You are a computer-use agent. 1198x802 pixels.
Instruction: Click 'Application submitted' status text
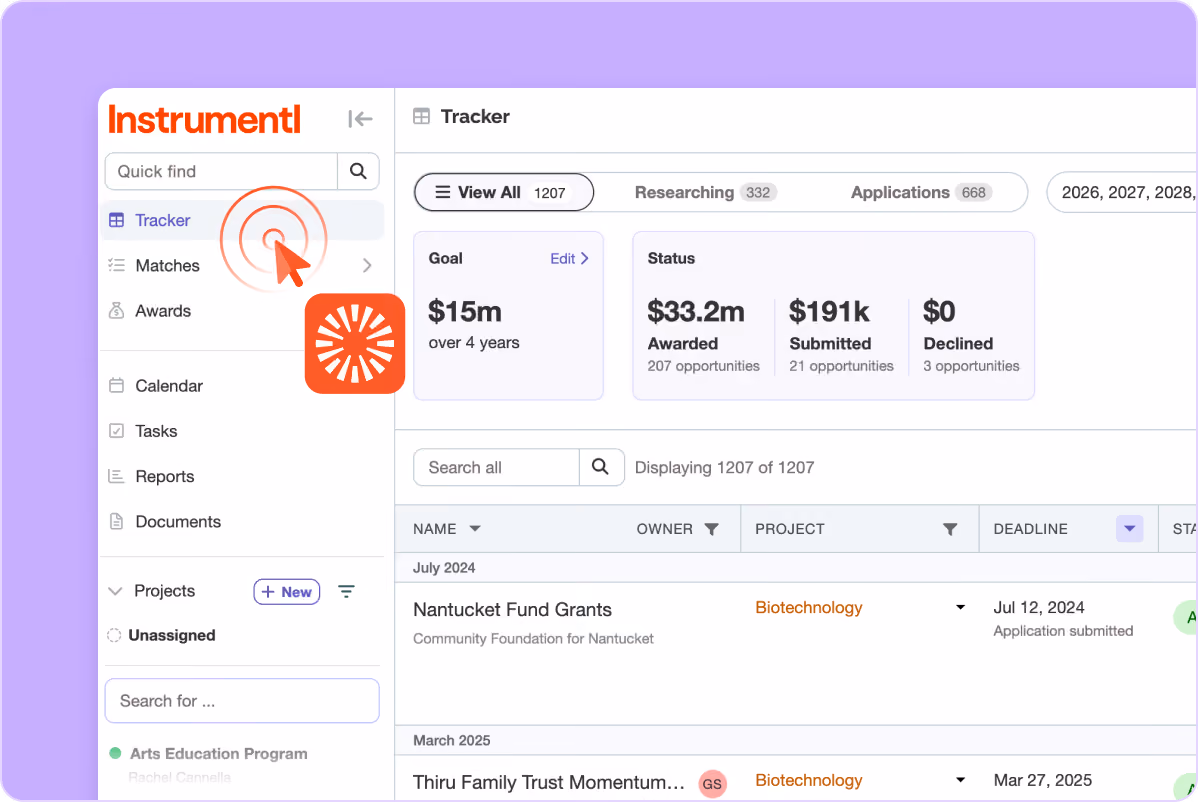(1063, 631)
